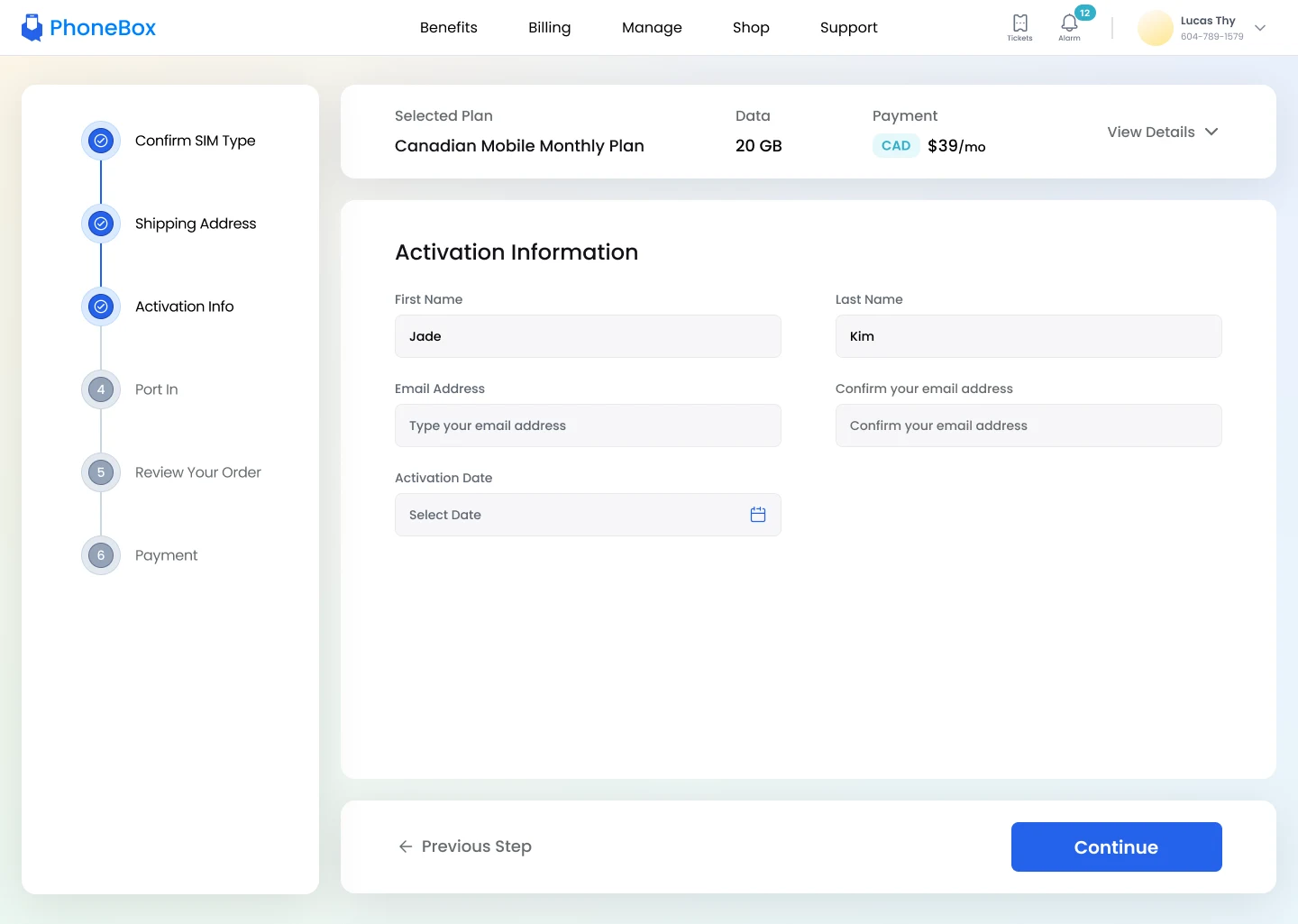
Task: Click Canadian Mobile Monthly Plan text
Action: click(519, 146)
